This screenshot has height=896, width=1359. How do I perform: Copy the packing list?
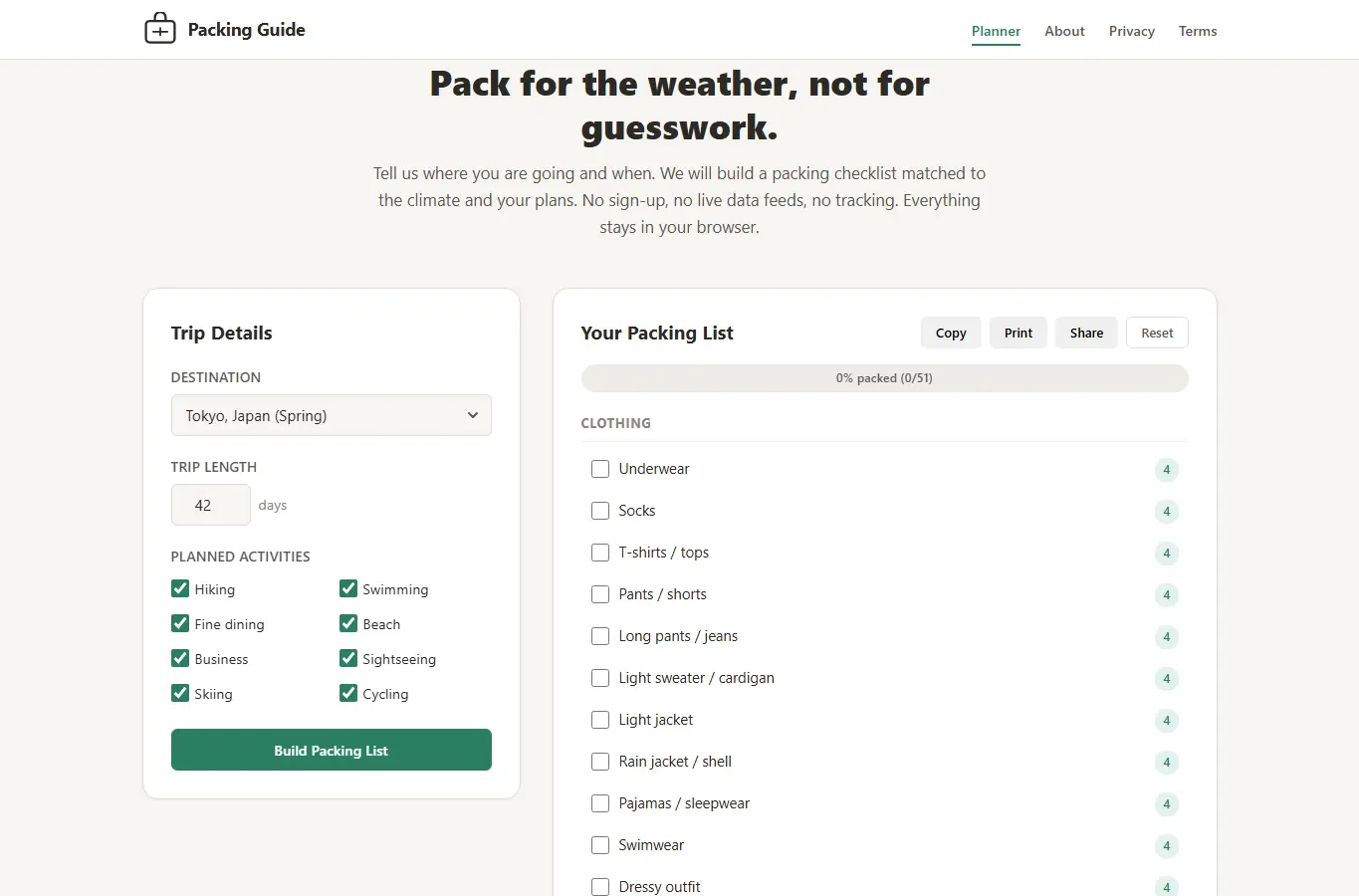coord(951,333)
